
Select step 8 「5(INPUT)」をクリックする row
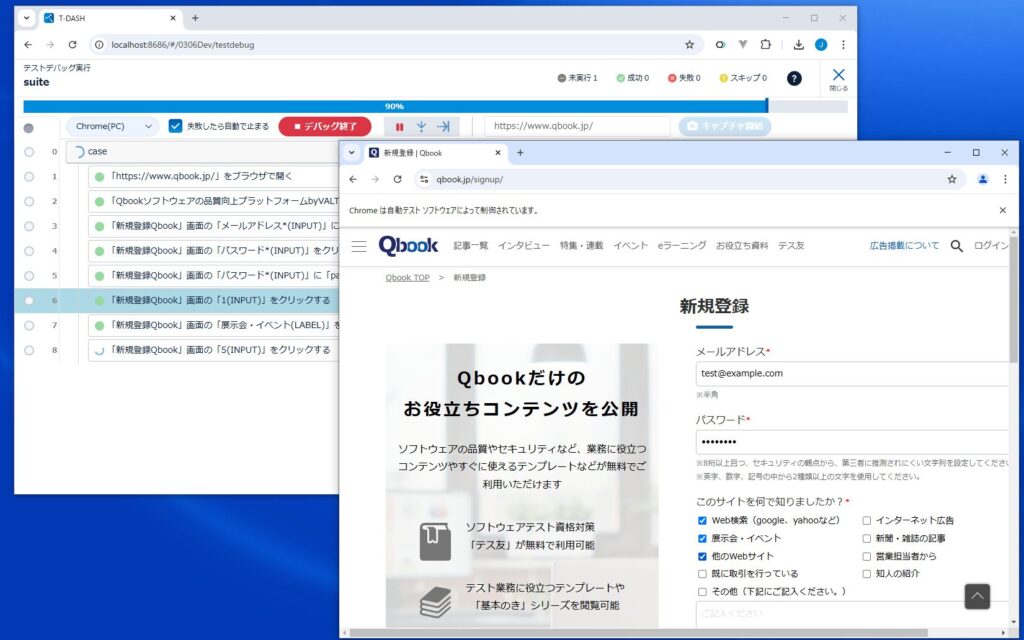[214, 350]
